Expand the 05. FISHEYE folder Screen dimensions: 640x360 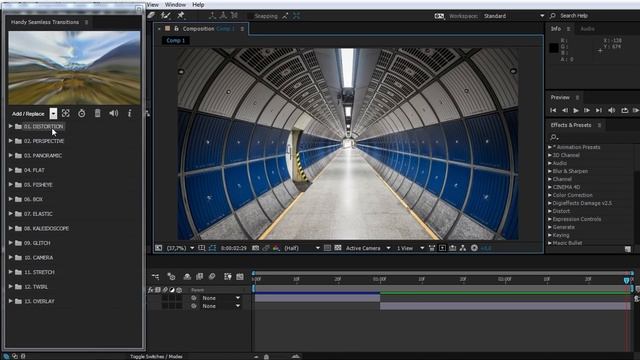11,184
